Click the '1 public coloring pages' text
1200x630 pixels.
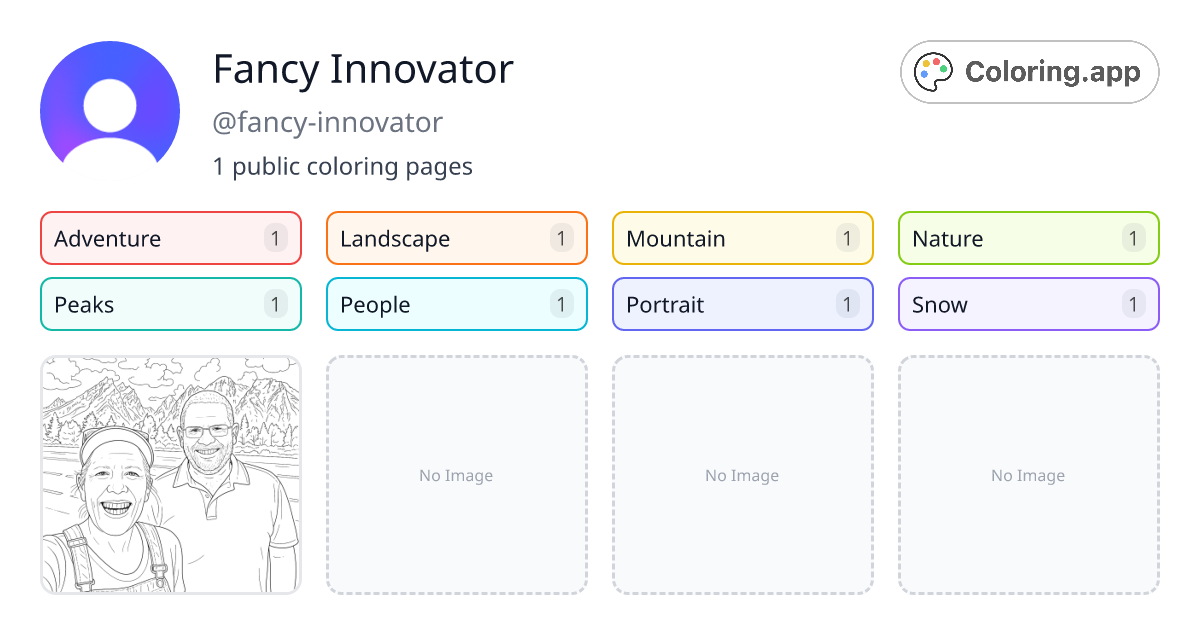tap(343, 166)
